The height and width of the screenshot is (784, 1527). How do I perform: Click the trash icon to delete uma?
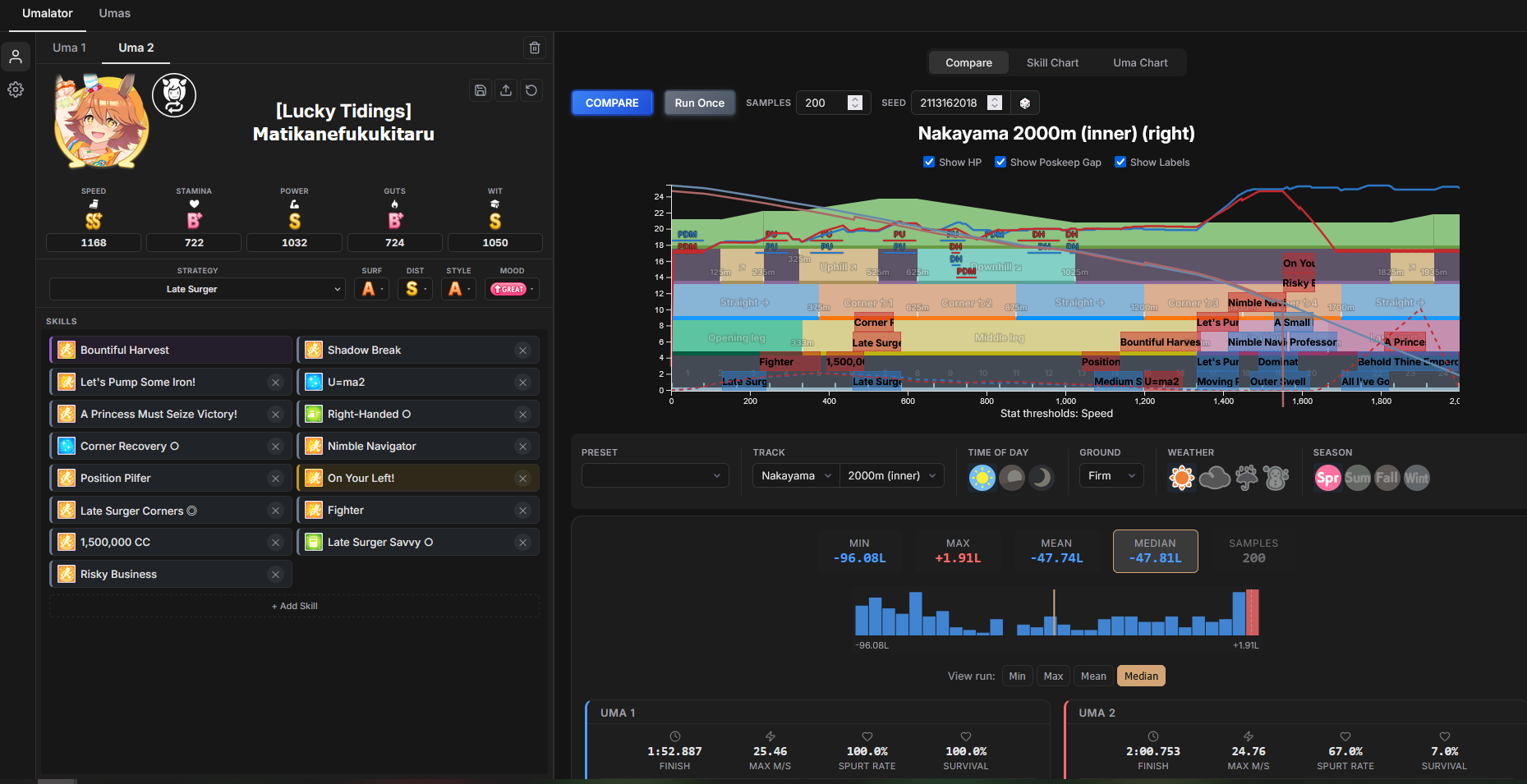(x=535, y=48)
